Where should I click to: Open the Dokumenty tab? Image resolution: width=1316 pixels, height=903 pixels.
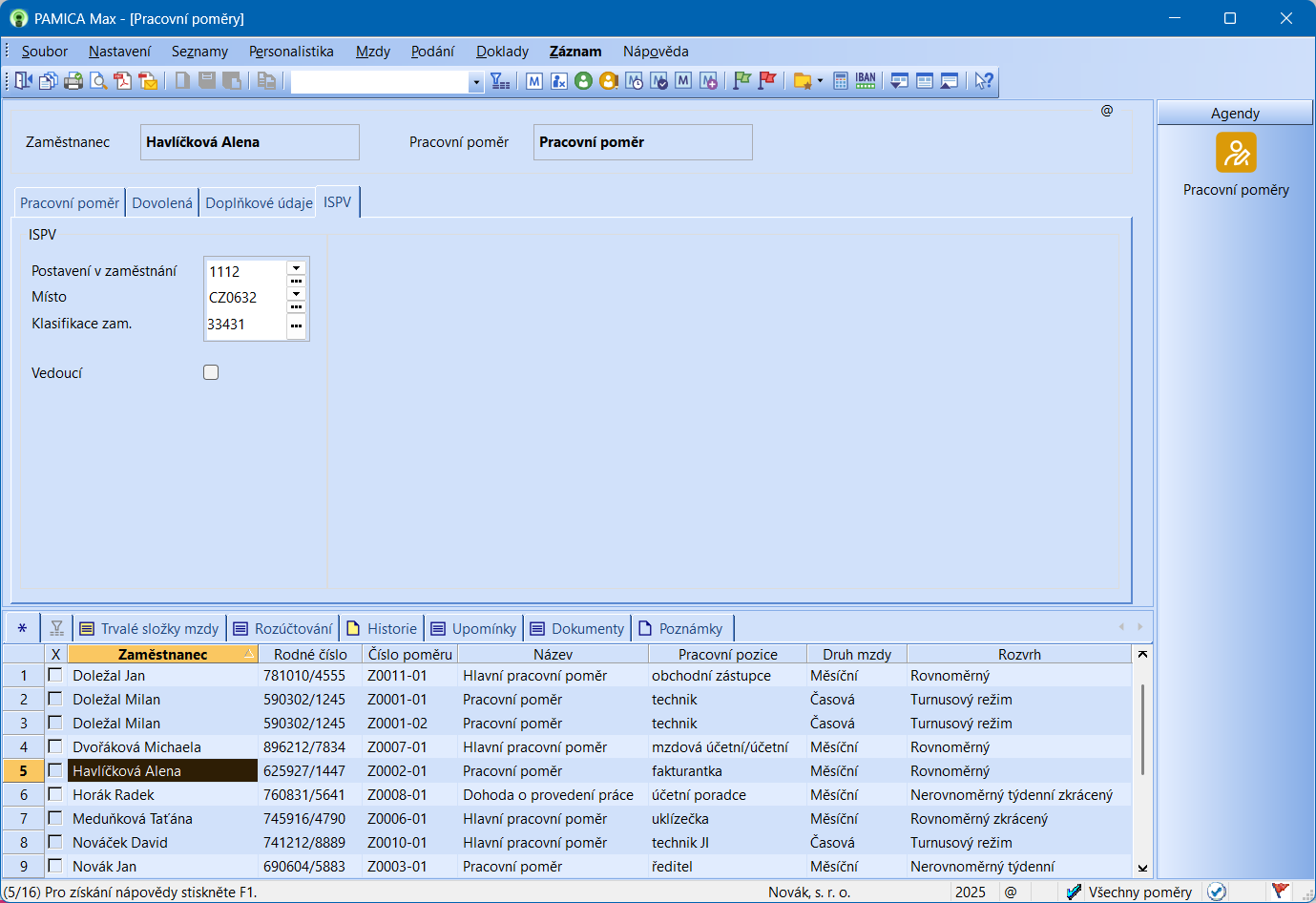pyautogui.click(x=577, y=628)
